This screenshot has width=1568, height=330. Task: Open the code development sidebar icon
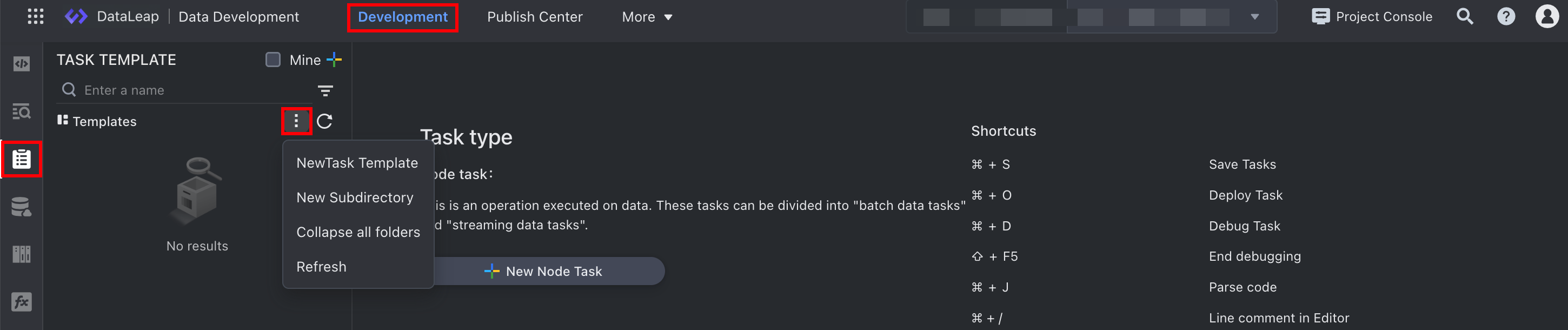point(21,63)
